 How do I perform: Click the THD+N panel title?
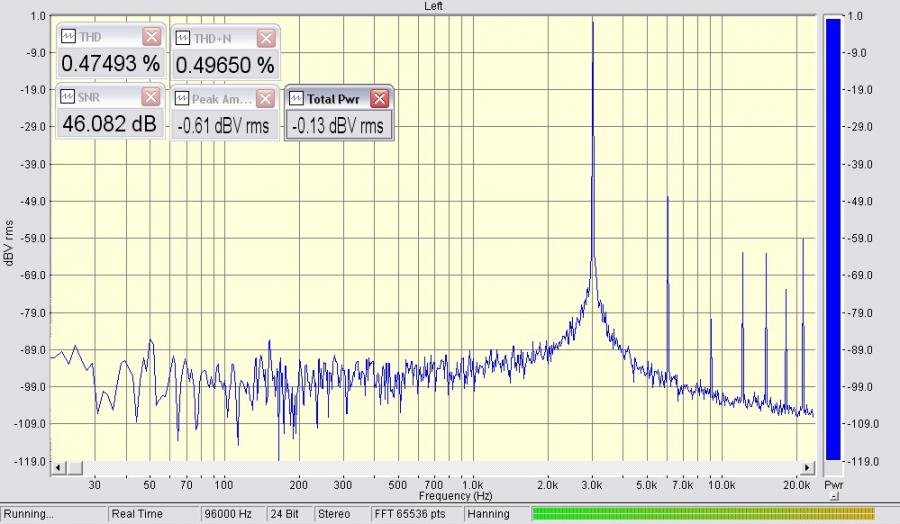point(212,38)
